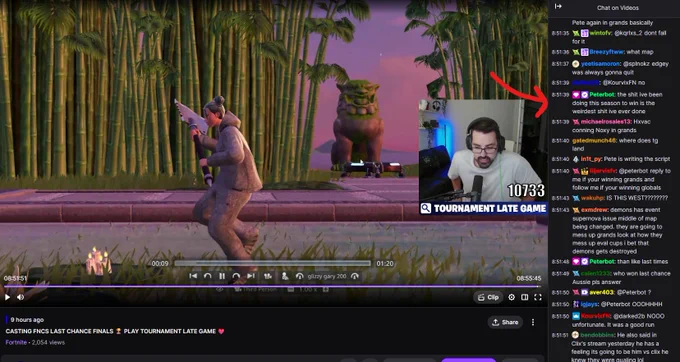Image resolution: width=680 pixels, height=362 pixels.
Task: Click the total duration 08:55:45 label
Action: 529,278
